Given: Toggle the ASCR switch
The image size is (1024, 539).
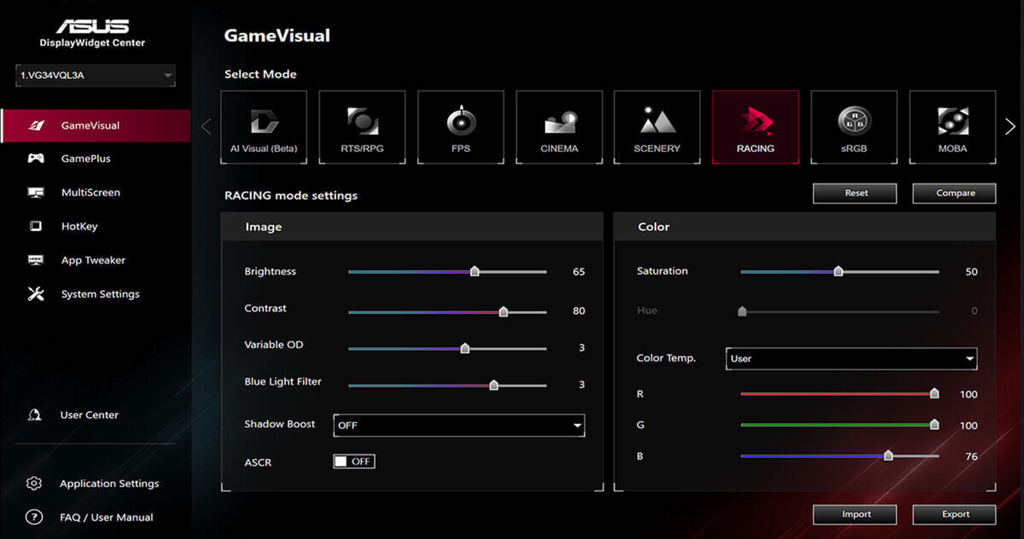Looking at the screenshot, I should point(354,461).
